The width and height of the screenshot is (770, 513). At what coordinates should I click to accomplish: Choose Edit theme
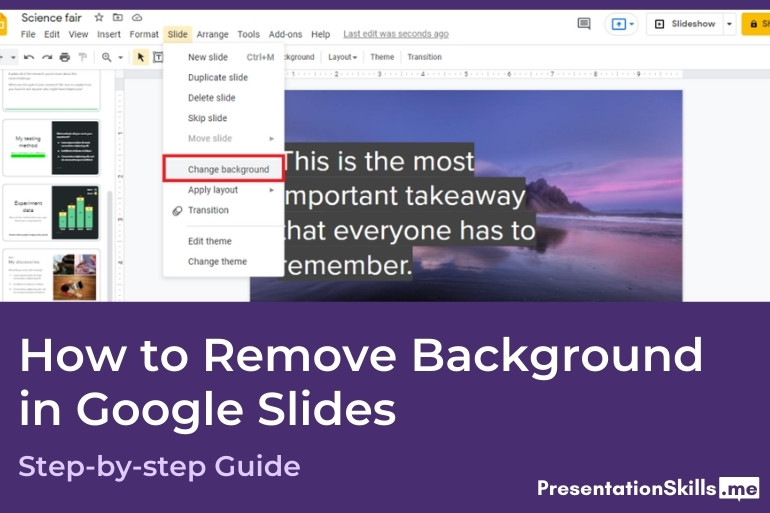(x=224, y=241)
